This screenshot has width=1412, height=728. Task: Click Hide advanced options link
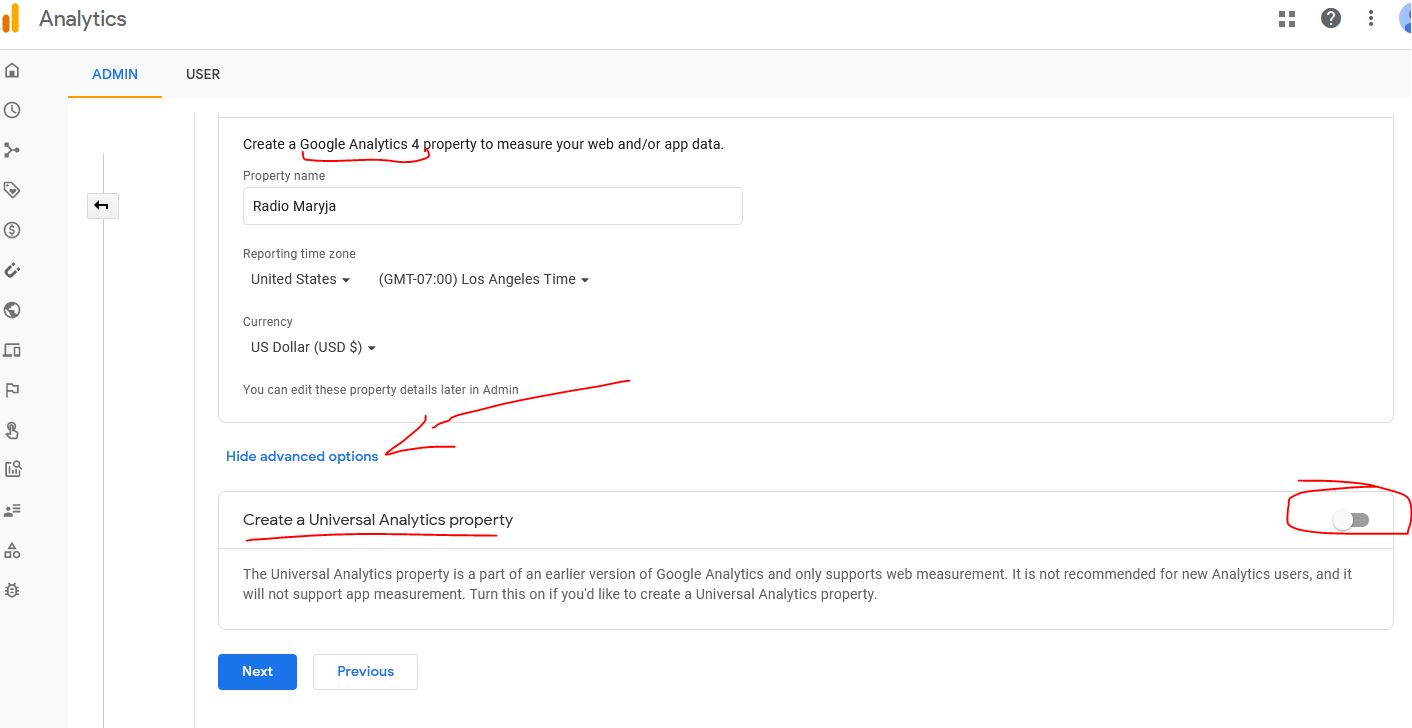click(x=302, y=456)
